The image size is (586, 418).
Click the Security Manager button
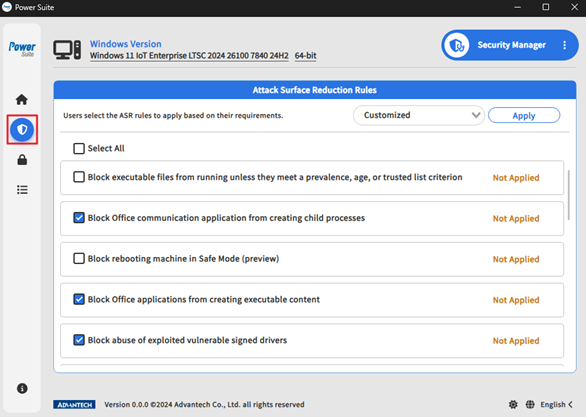coord(510,45)
